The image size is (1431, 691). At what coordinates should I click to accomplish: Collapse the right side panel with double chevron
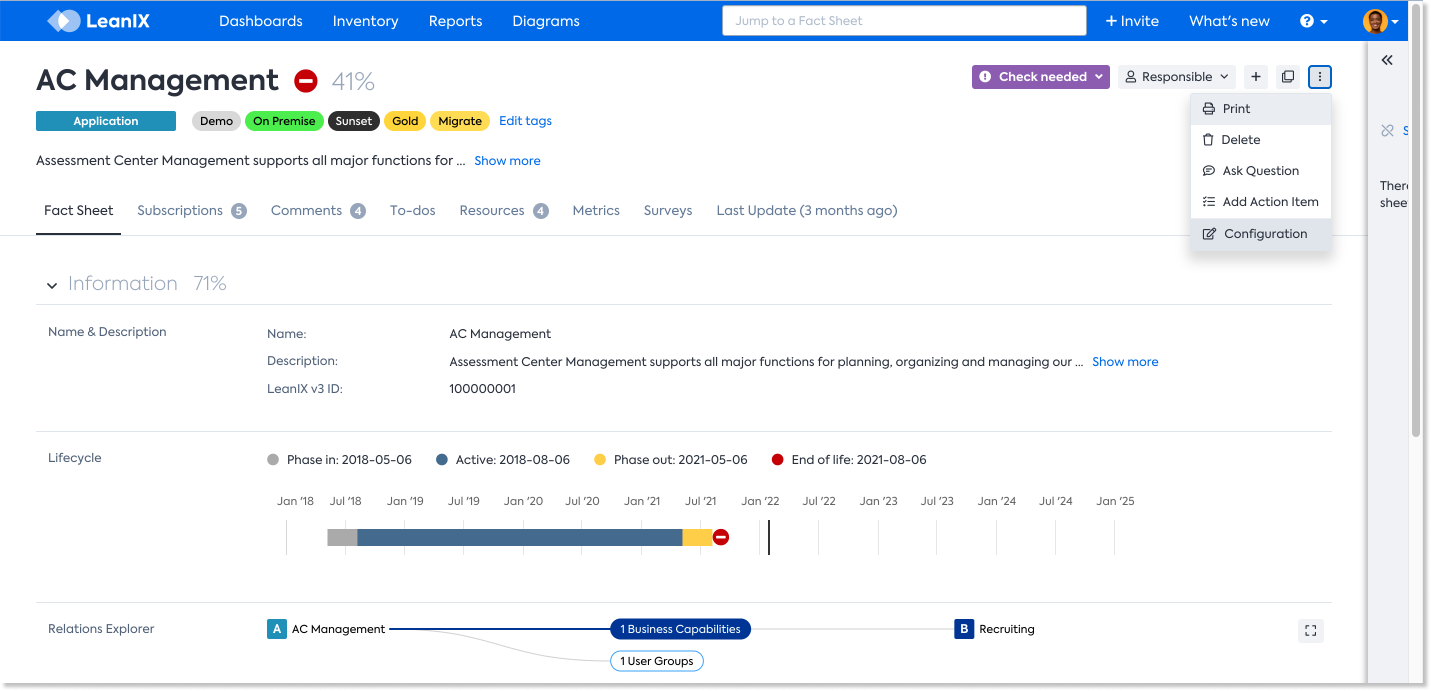[1387, 60]
